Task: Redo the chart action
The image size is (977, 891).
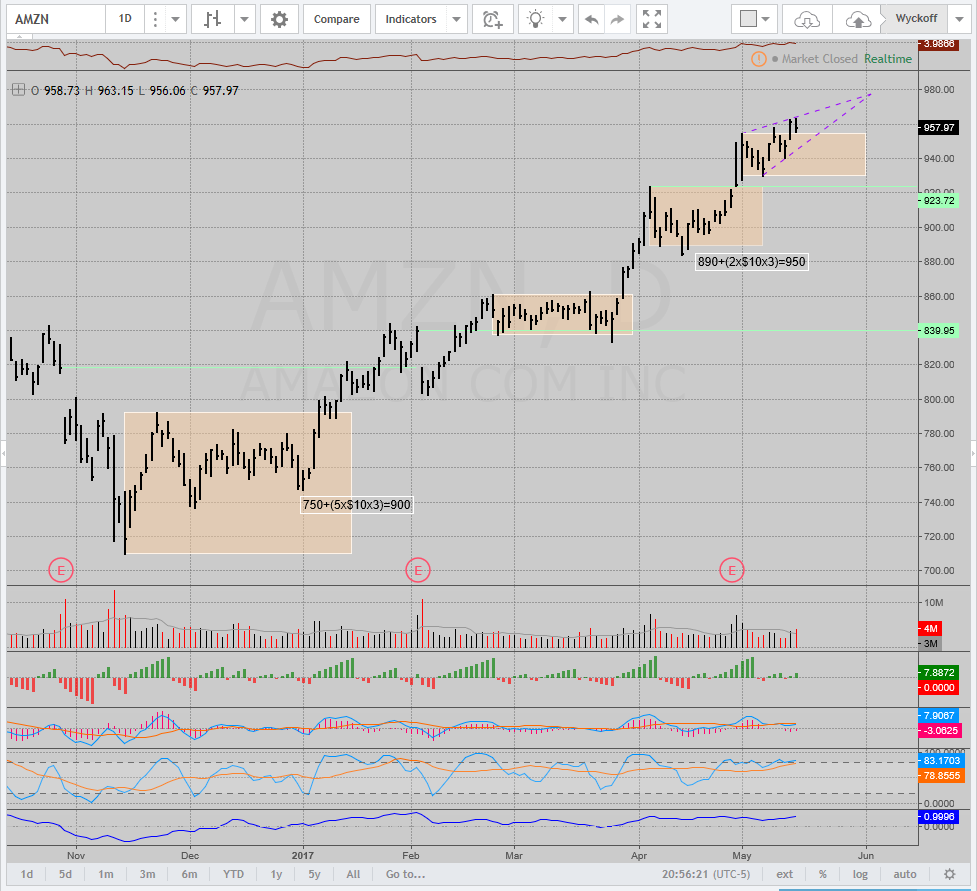Action: tap(618, 19)
